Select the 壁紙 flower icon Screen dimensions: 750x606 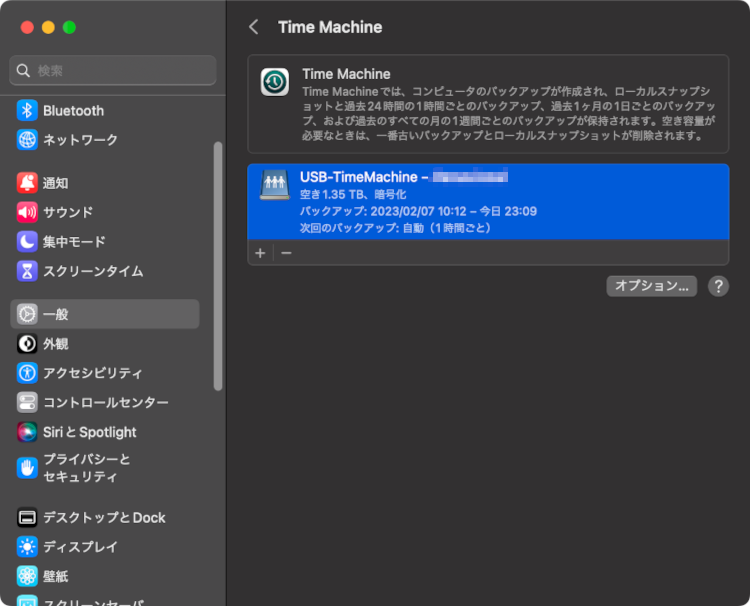coord(27,576)
